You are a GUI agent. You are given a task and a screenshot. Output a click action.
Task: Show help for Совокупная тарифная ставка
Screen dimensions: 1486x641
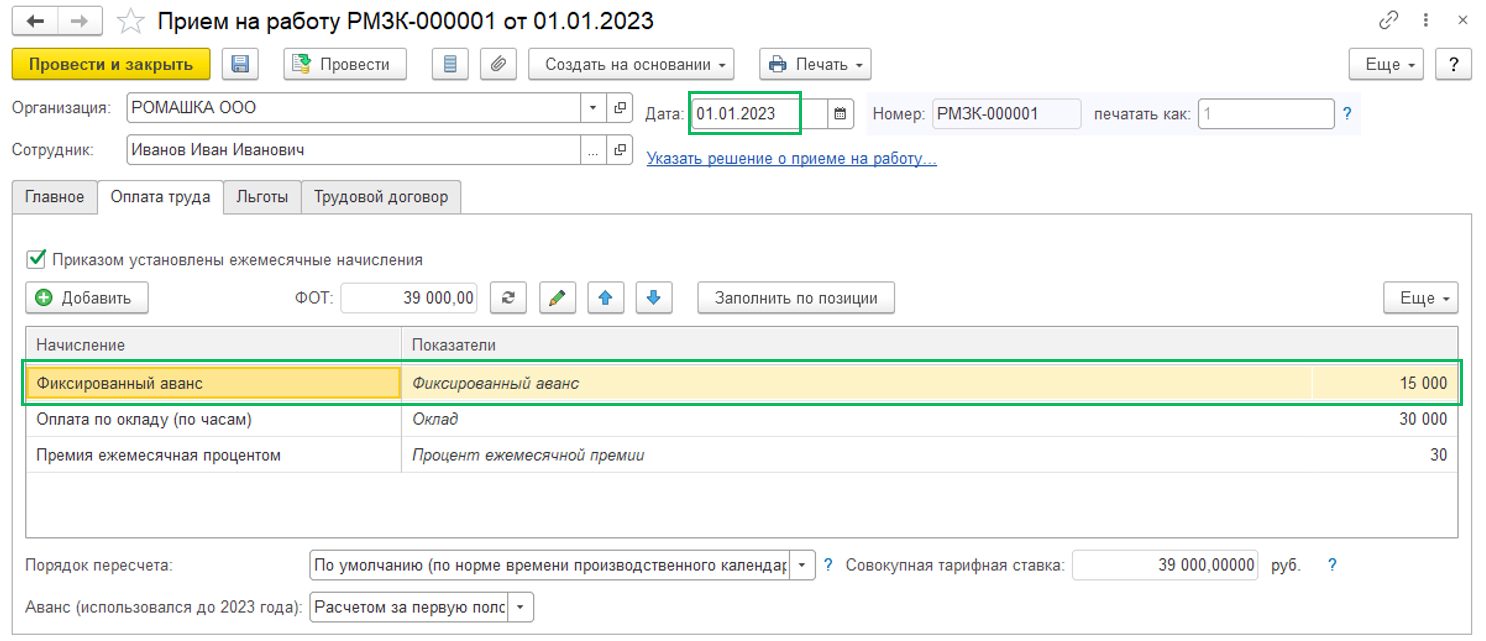(1332, 565)
